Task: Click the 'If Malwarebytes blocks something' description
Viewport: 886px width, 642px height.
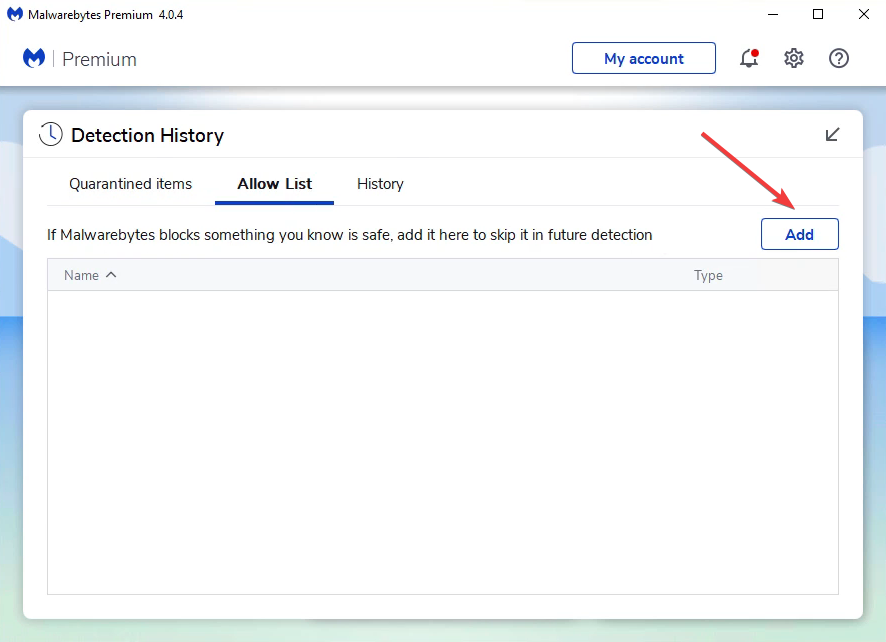Action: 350,235
